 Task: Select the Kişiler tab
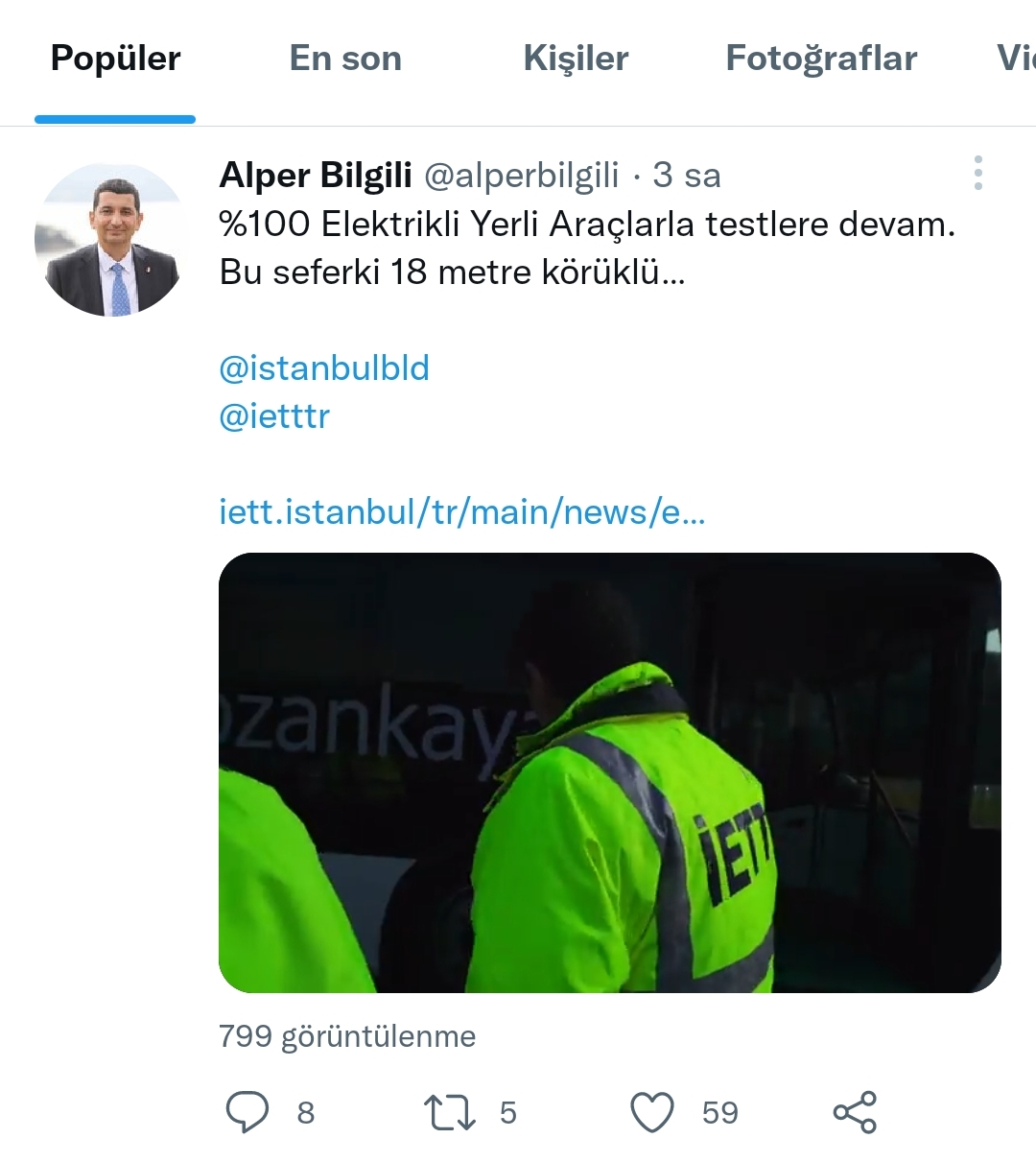pyautogui.click(x=576, y=59)
